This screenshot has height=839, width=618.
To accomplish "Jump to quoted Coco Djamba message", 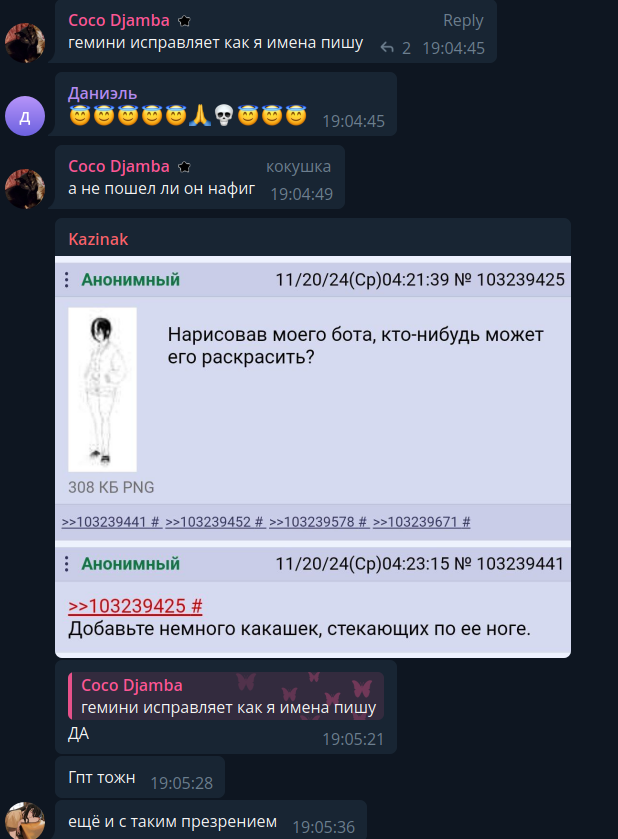I will pyautogui.click(x=226, y=696).
